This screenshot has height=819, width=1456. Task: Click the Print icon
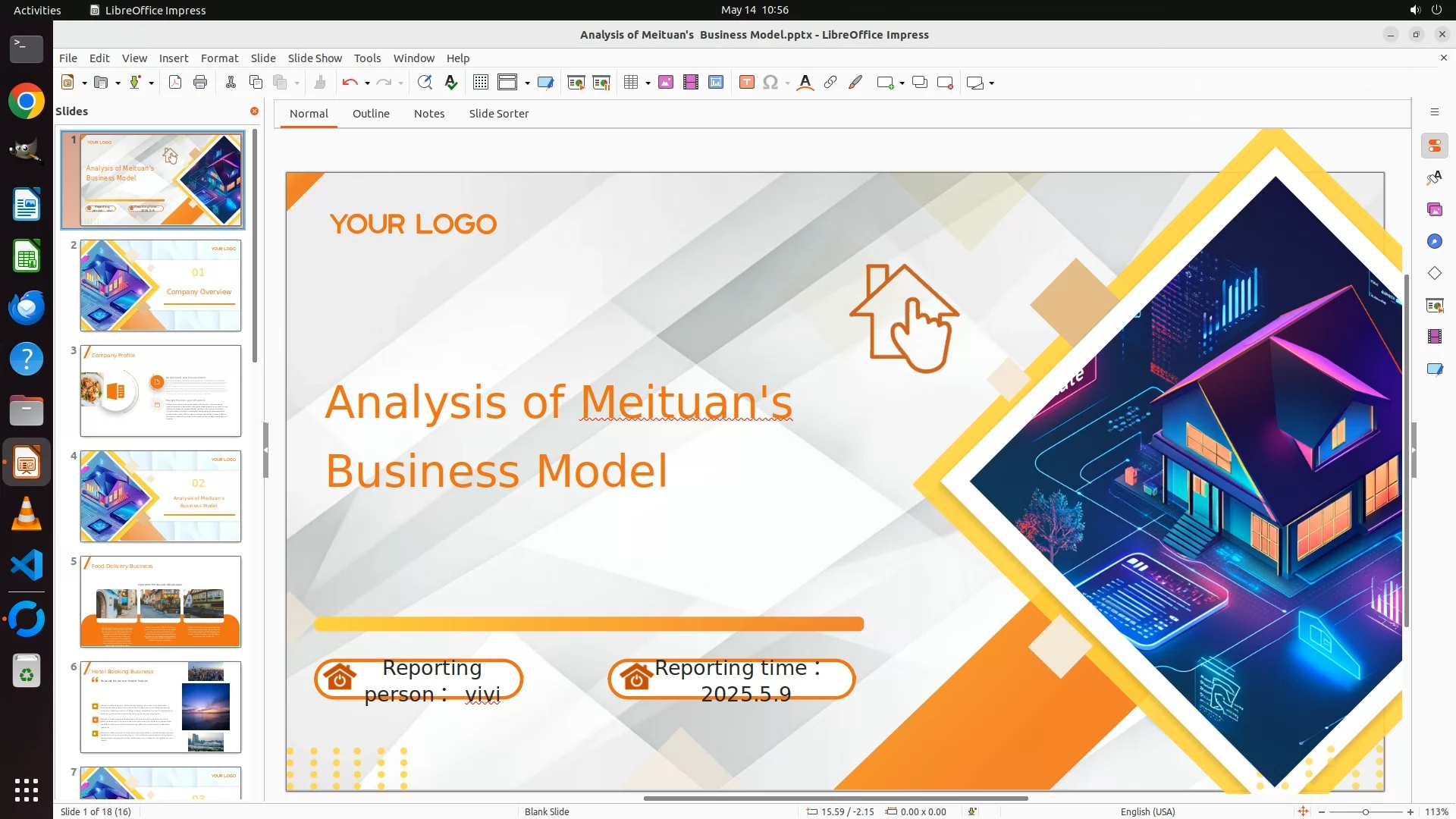(200, 83)
